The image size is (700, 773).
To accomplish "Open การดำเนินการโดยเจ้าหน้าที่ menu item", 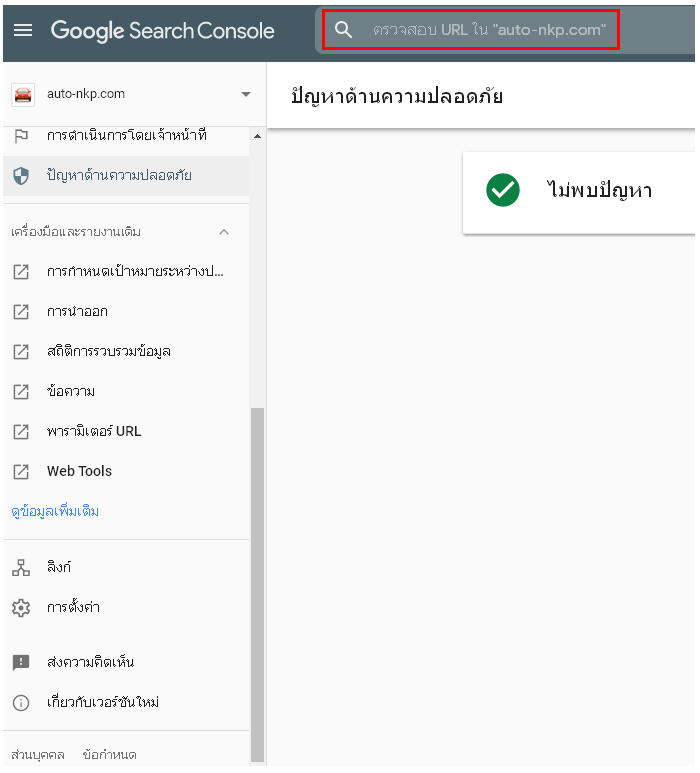I will click(x=126, y=136).
